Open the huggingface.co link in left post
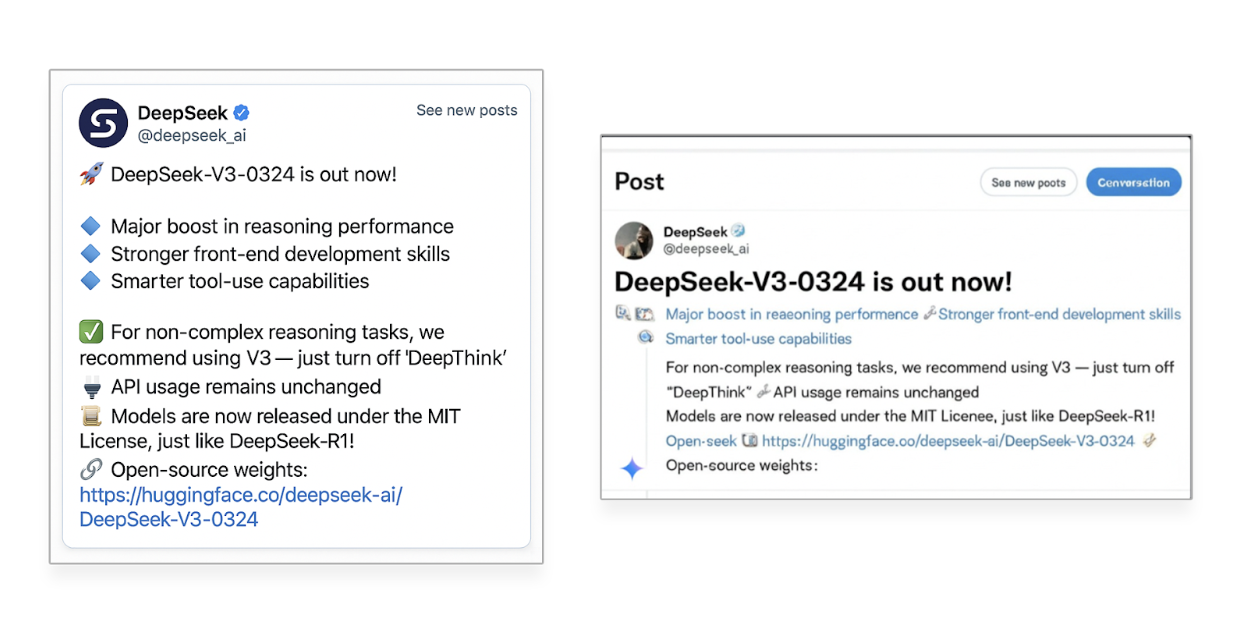The width and height of the screenshot is (1246, 622). coord(240,506)
